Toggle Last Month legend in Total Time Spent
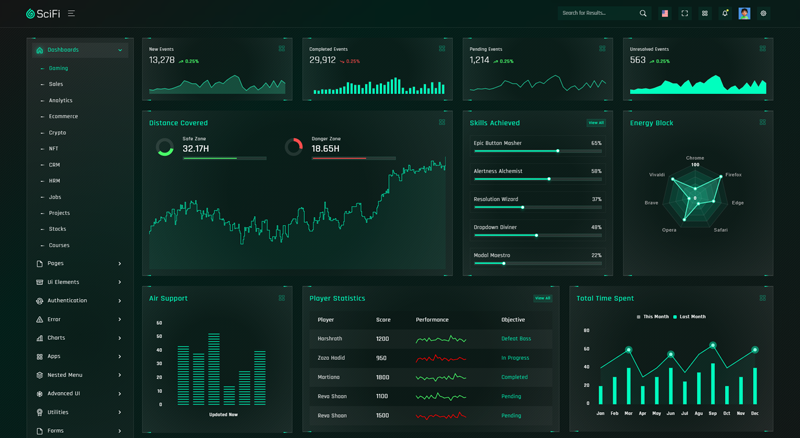Viewport: 800px width, 438px height. [690, 317]
